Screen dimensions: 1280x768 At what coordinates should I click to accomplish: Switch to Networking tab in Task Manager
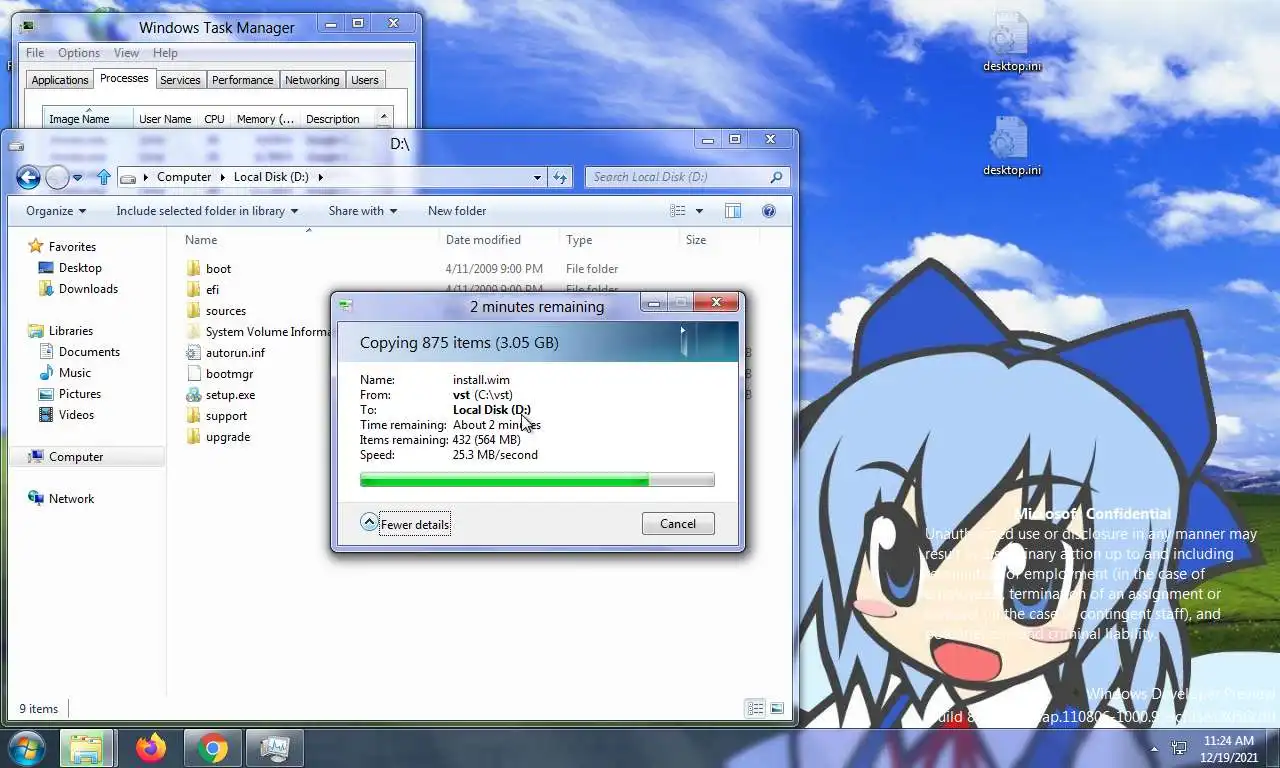(x=312, y=80)
